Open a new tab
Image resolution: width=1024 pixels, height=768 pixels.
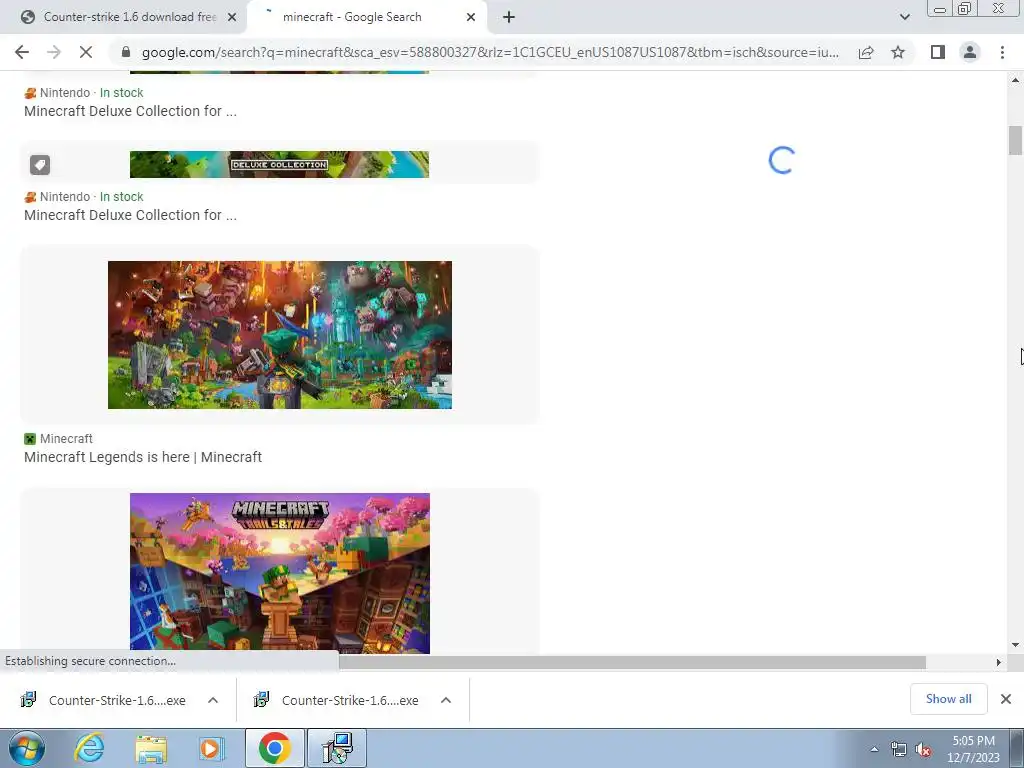pyautogui.click(x=509, y=18)
